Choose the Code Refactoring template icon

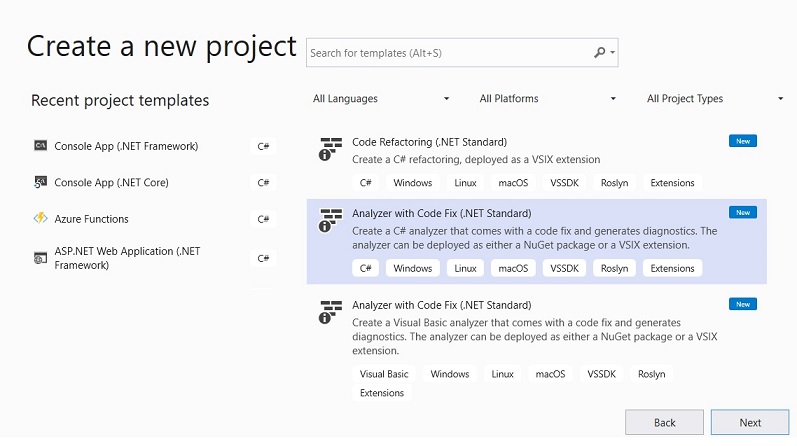pos(330,149)
